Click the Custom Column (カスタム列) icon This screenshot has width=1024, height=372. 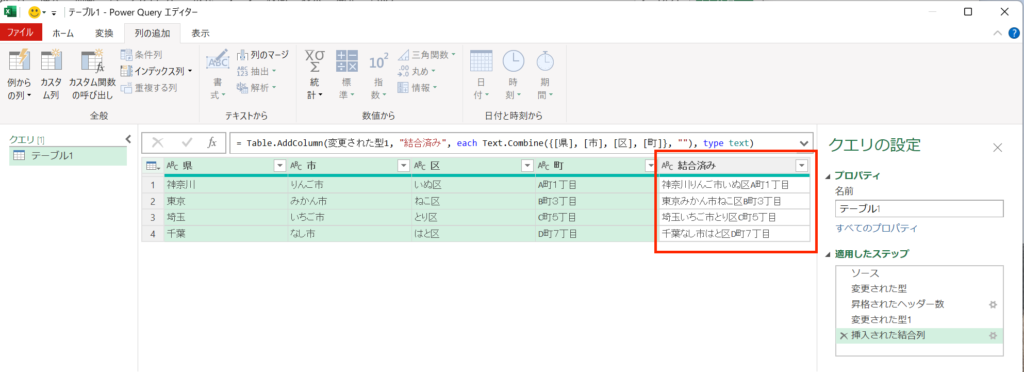(51, 61)
